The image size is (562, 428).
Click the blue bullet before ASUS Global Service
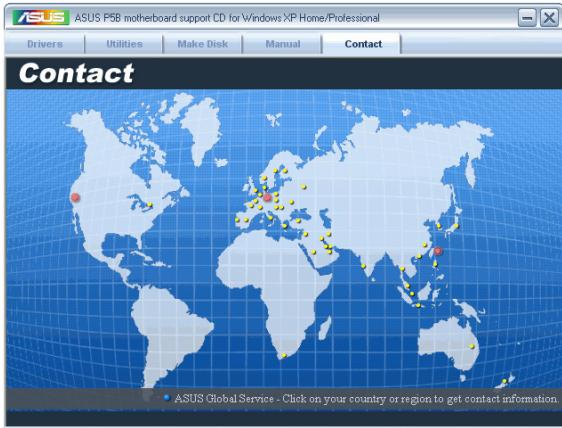tap(167, 398)
